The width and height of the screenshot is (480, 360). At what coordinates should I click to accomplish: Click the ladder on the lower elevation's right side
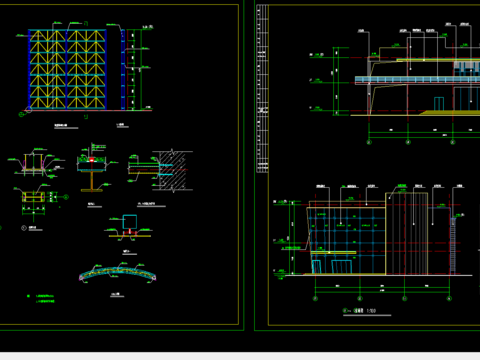coord(453,246)
